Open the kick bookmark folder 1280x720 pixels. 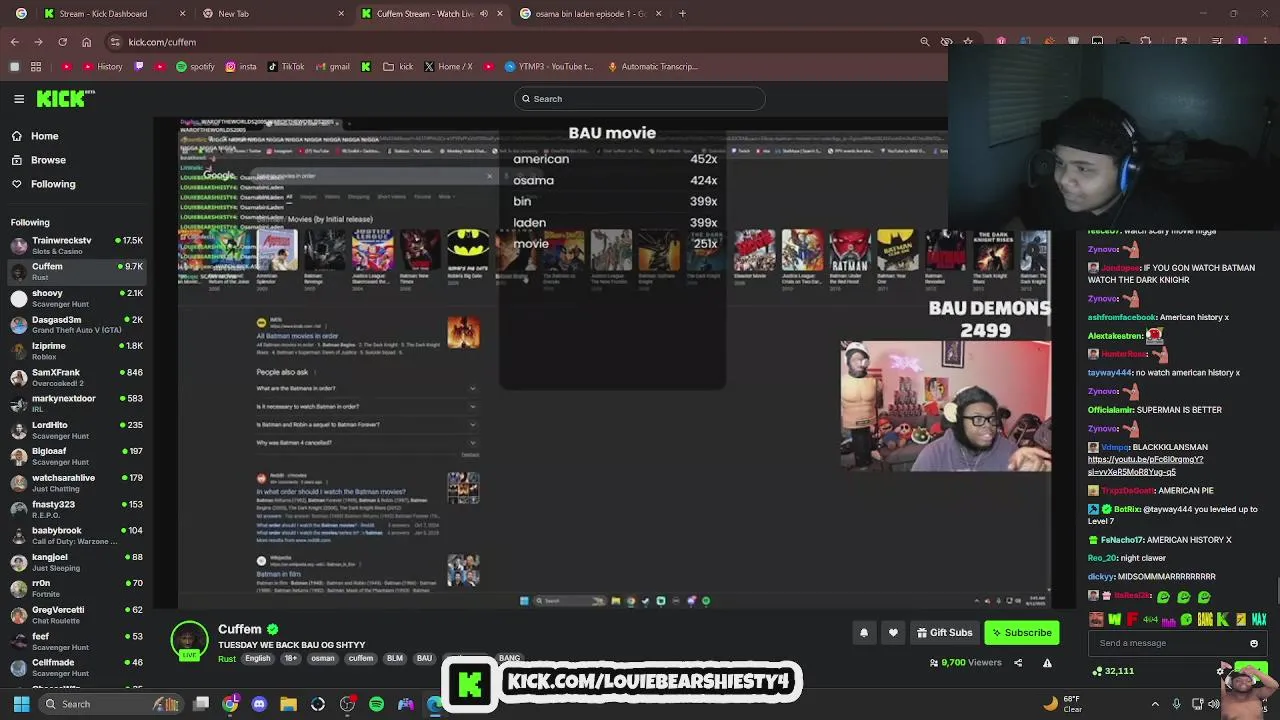[399, 67]
